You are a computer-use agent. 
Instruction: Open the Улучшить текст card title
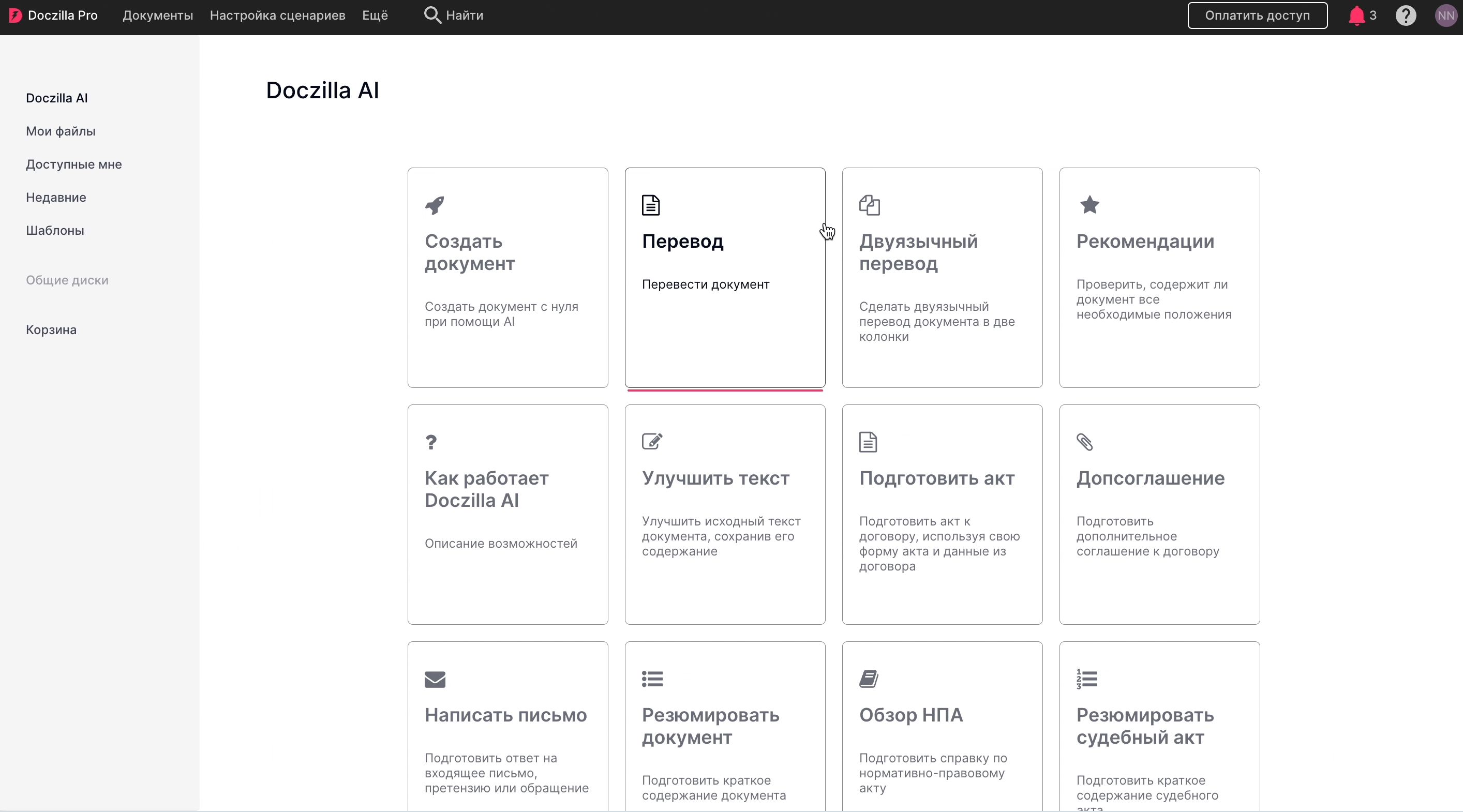[x=715, y=478]
